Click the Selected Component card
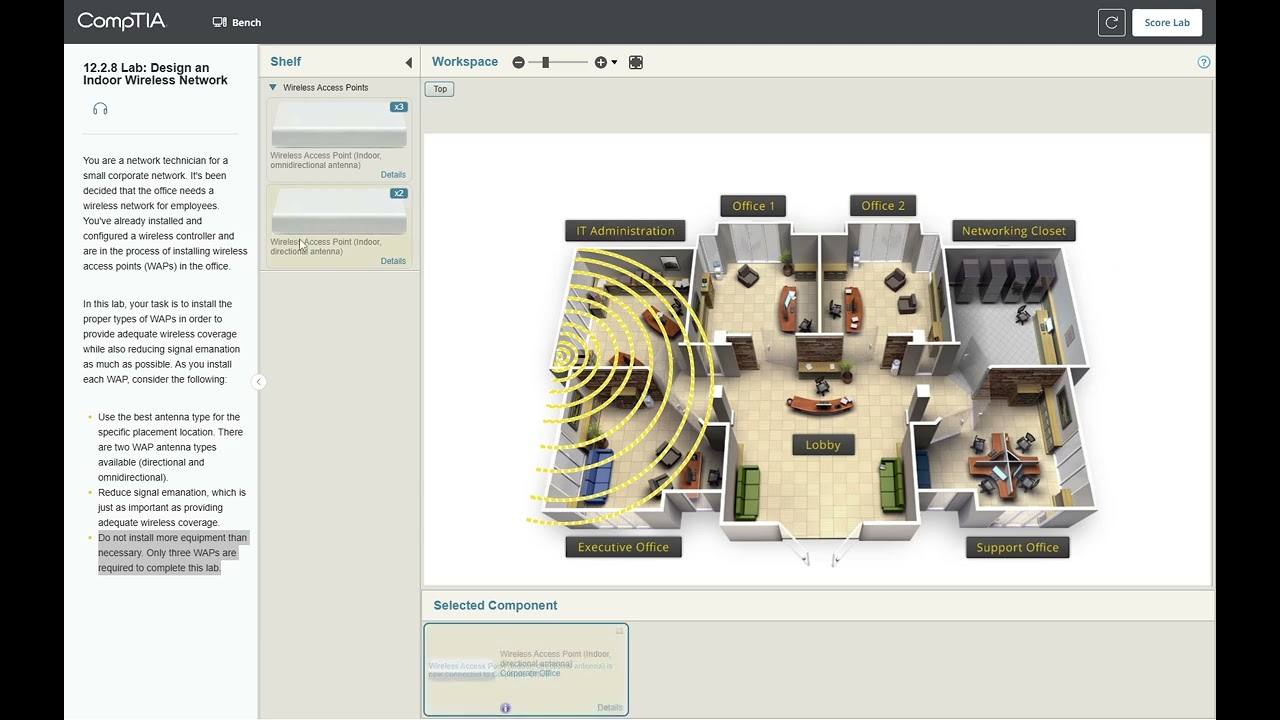The image size is (1280, 720). [526, 670]
